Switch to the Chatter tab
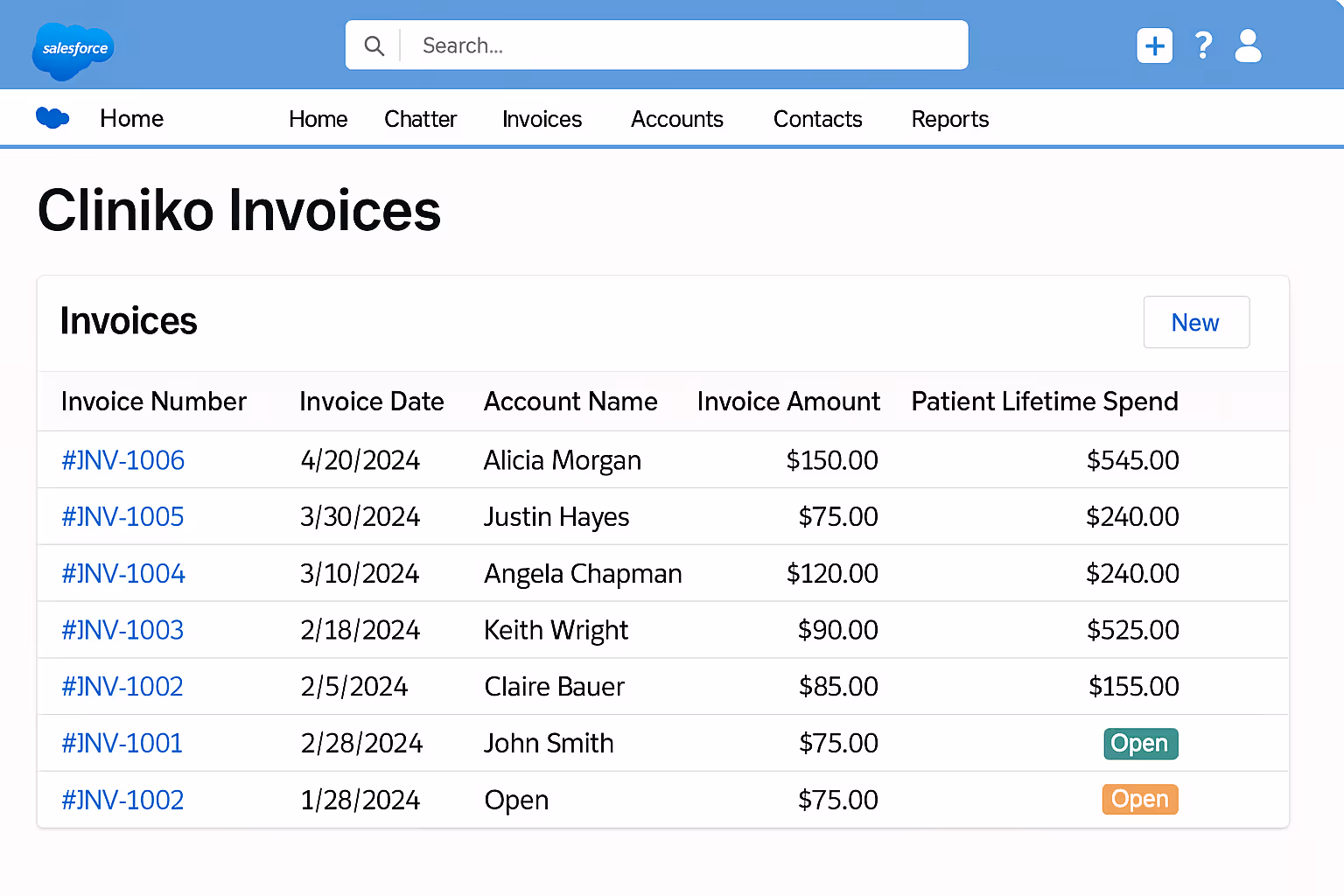The image size is (1344, 896). (420, 119)
